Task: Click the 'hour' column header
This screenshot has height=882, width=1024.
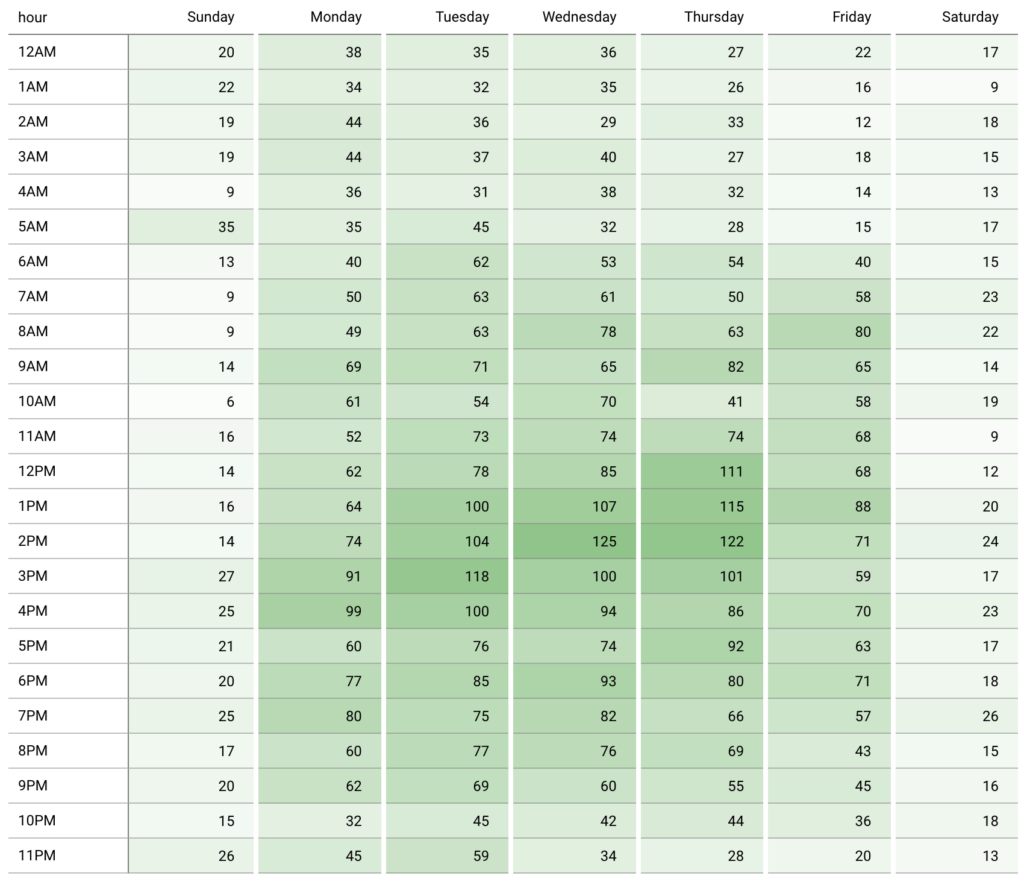Action: pyautogui.click(x=33, y=17)
